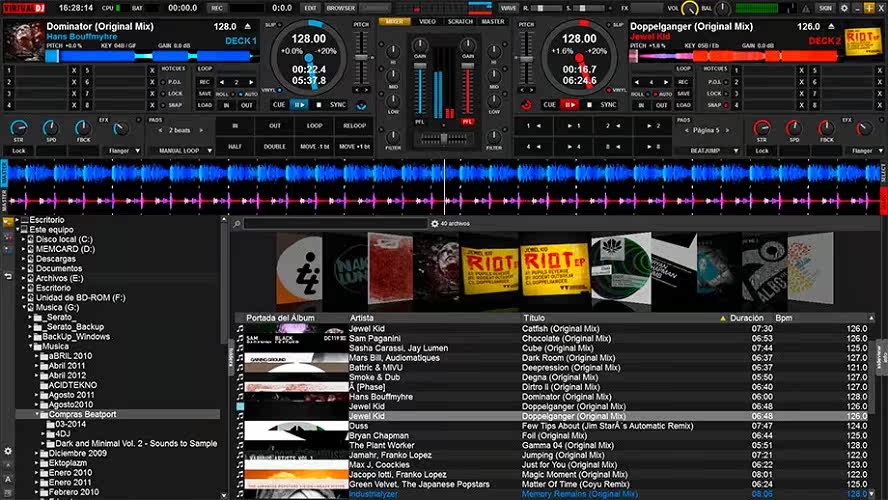Switch to the VIDEO tab
This screenshot has height=500, width=888.
pyautogui.click(x=428, y=22)
